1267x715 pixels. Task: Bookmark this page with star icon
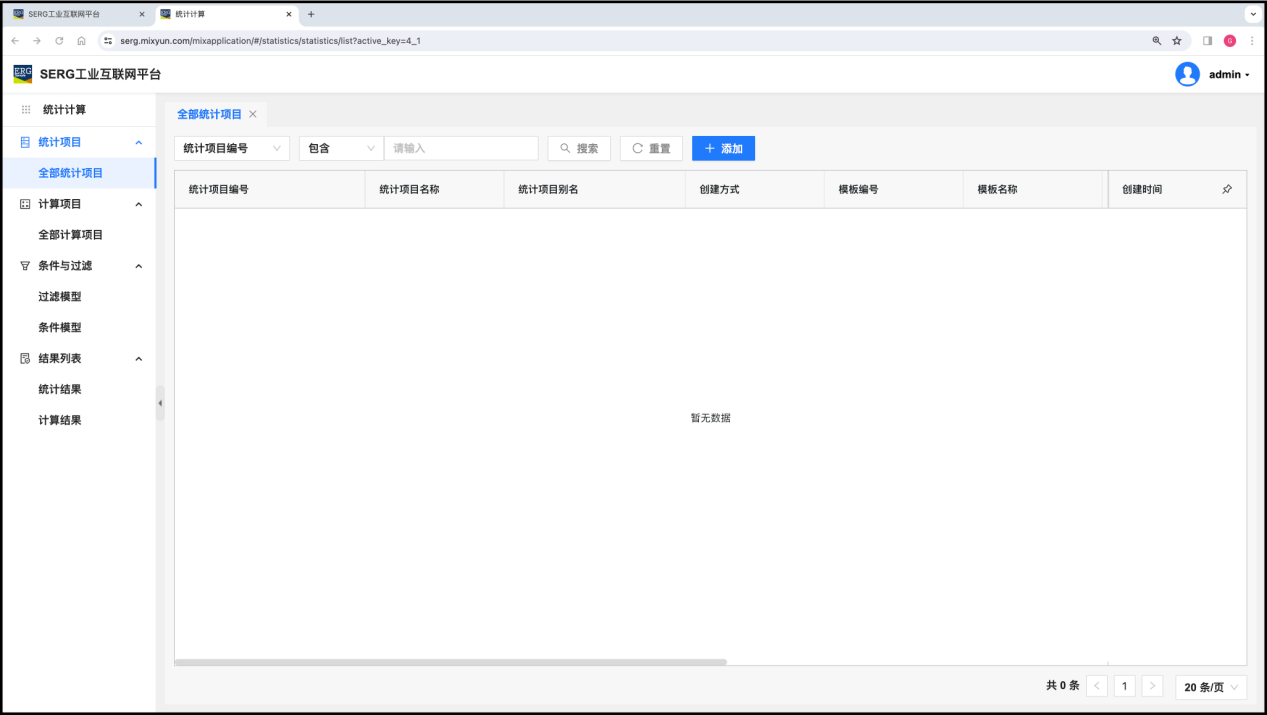1177,41
